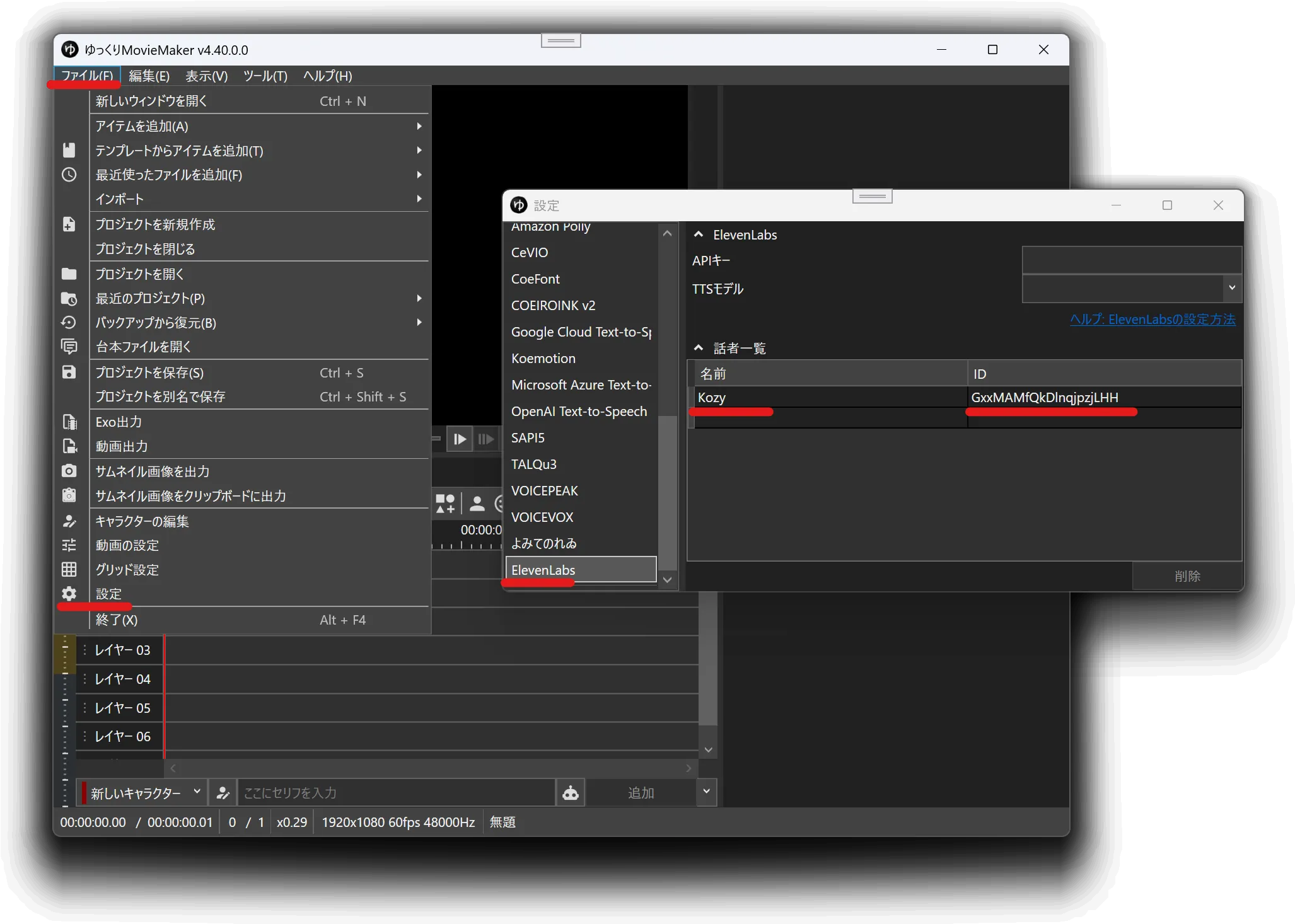Viewport: 1295px width, 924px height.
Task: Open the ファイル(F) menu
Action: [87, 76]
